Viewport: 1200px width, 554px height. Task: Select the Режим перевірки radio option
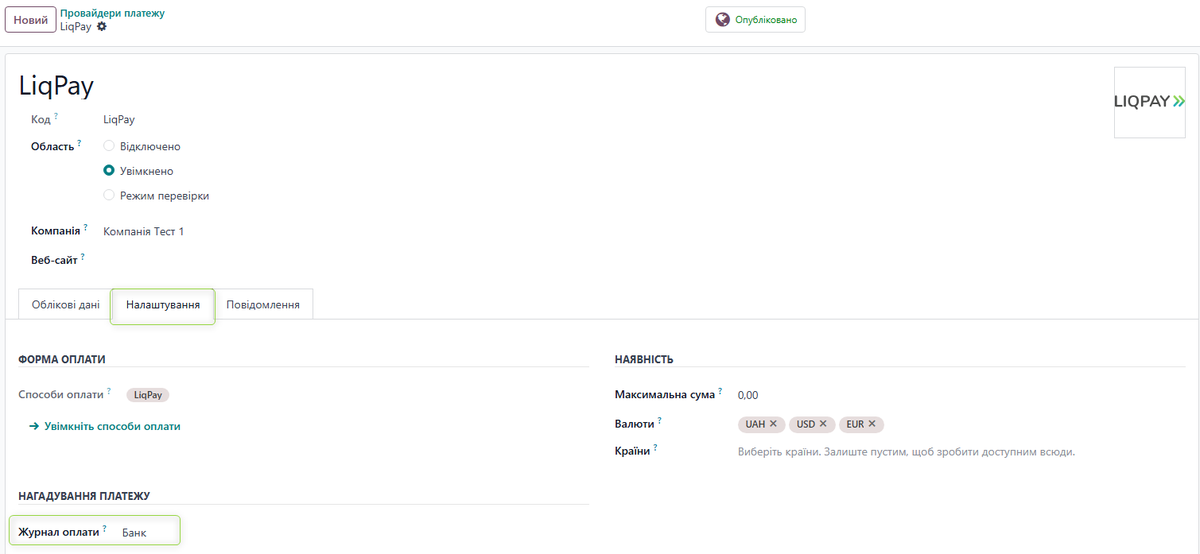point(109,196)
